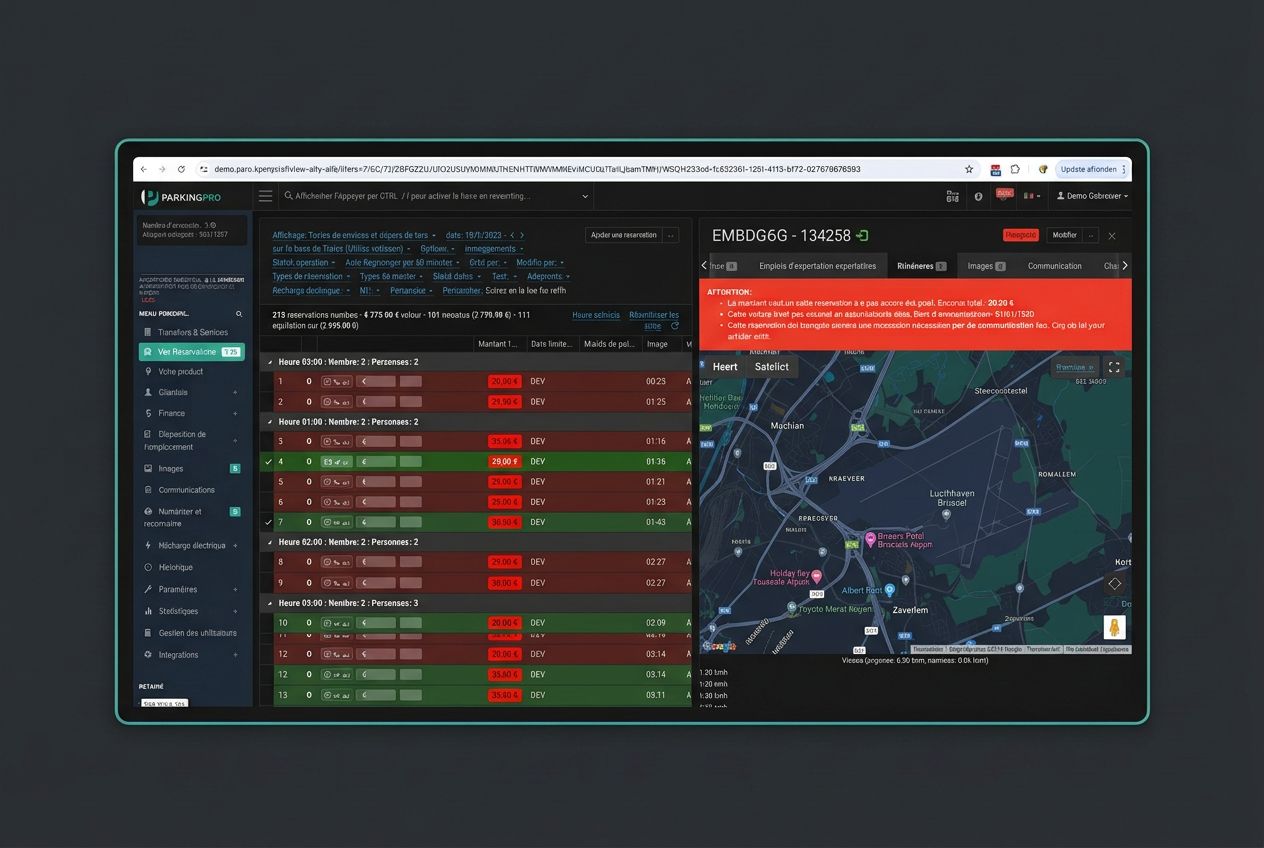Click the refresh icon beside Réanitiiser les
1264x848 pixels.
(x=675, y=326)
